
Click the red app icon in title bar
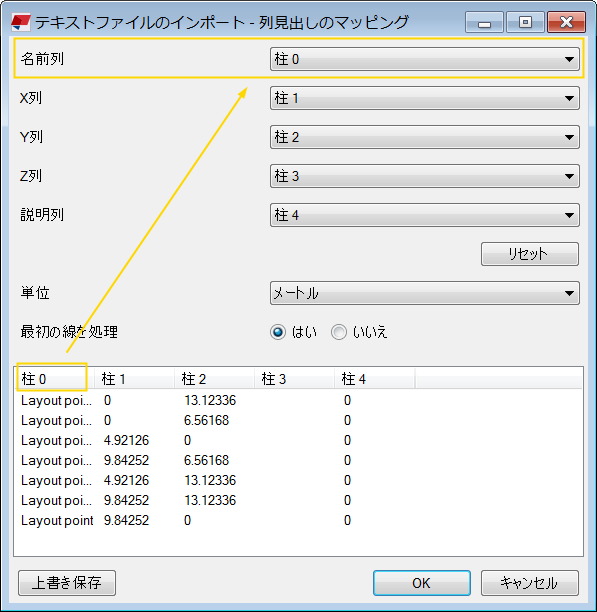(21, 22)
